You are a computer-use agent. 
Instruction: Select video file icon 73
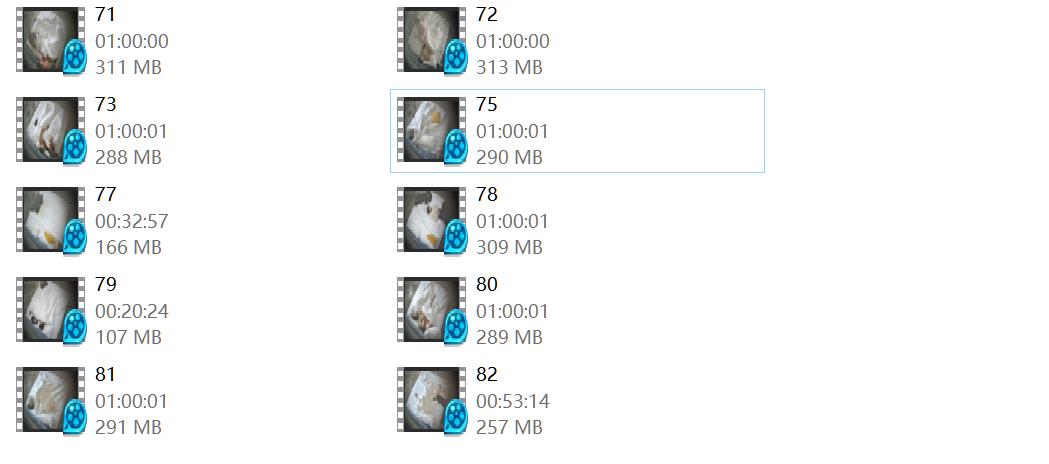coord(51,130)
